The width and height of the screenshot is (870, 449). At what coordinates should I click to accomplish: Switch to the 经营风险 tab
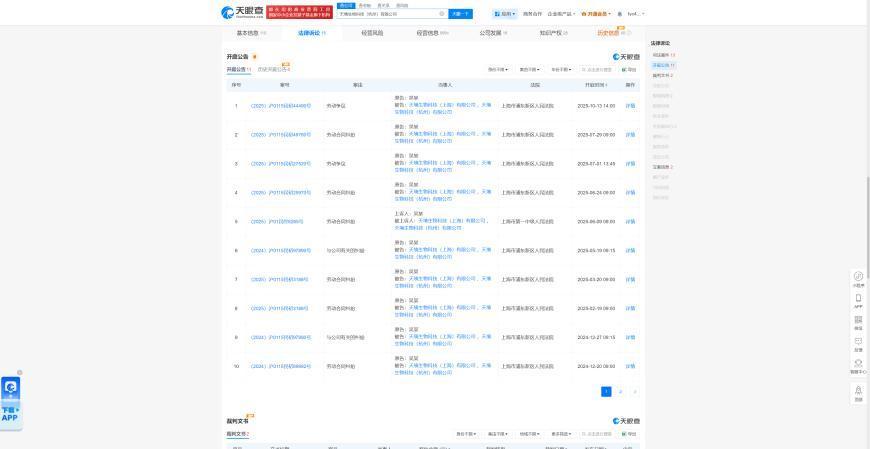pos(371,33)
